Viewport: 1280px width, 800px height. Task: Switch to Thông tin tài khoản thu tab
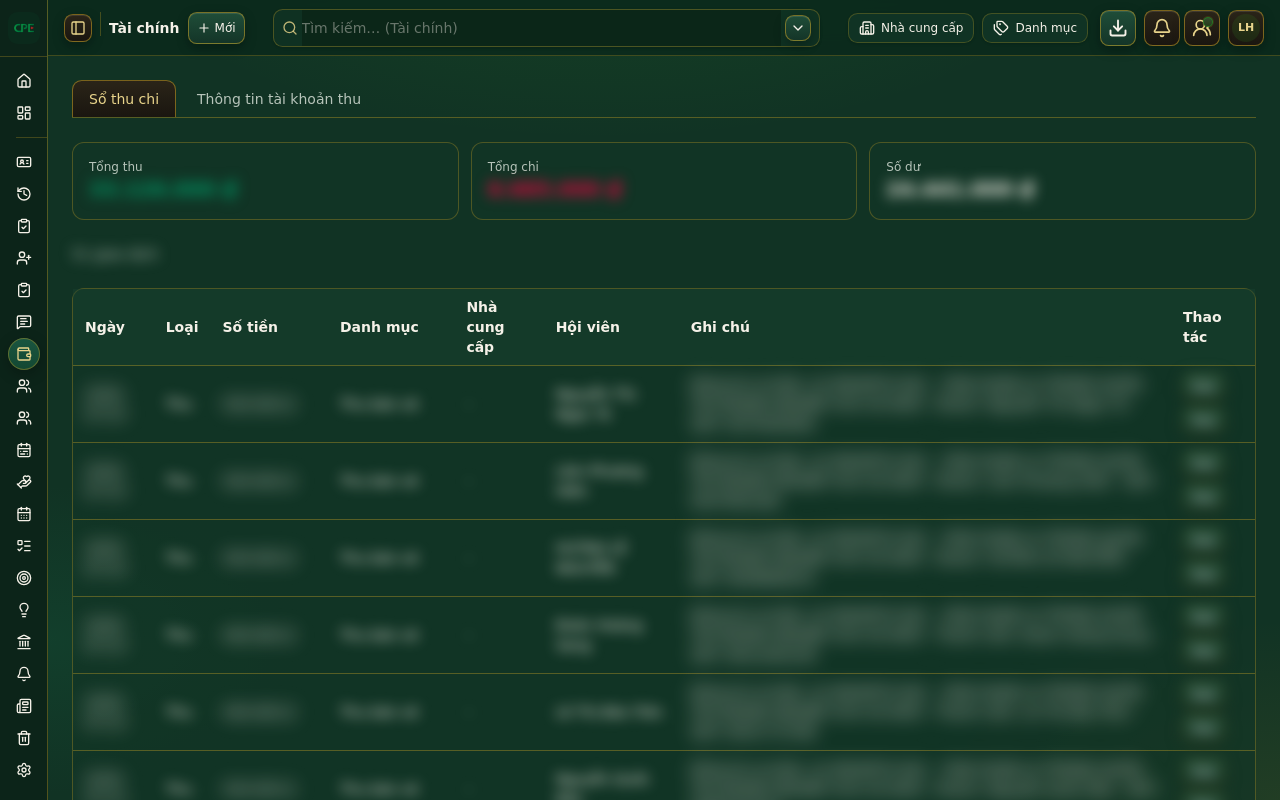pyautogui.click(x=279, y=99)
